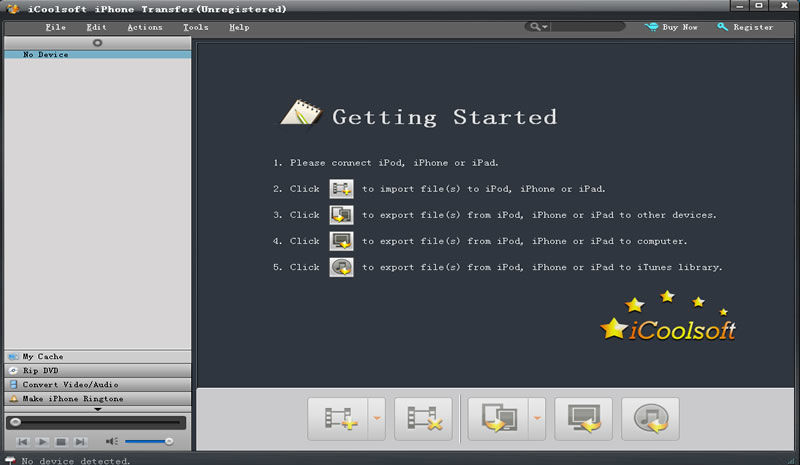Select the No Device entry
This screenshot has height=465, width=800.
(x=97, y=54)
